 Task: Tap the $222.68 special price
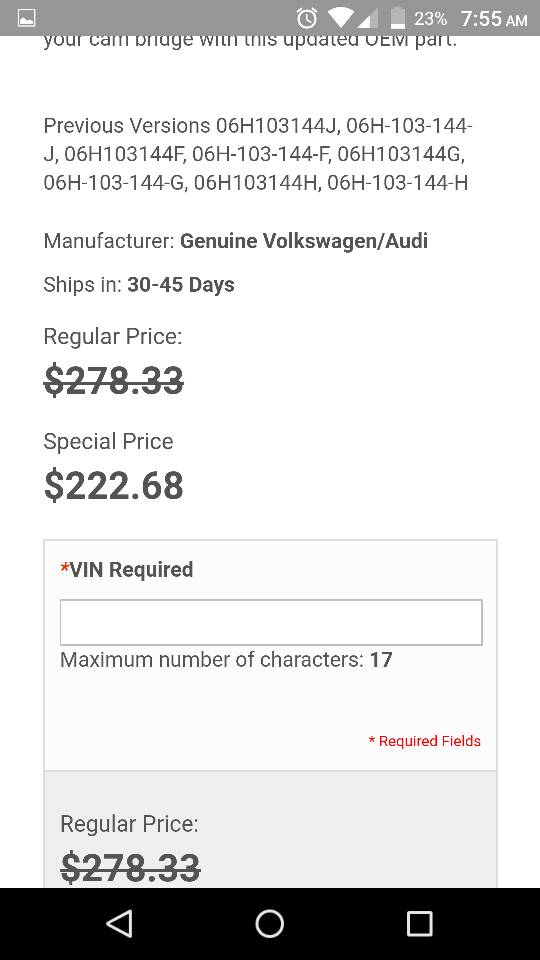tap(114, 486)
